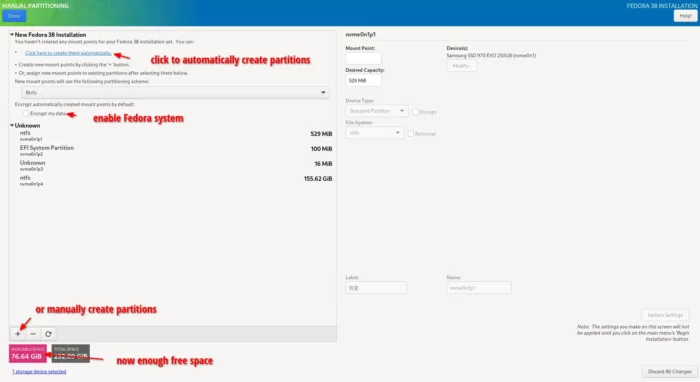Click the Desired Capacity field showing 529 MiB
Screen dimensions: 700x382
tap(363, 80)
